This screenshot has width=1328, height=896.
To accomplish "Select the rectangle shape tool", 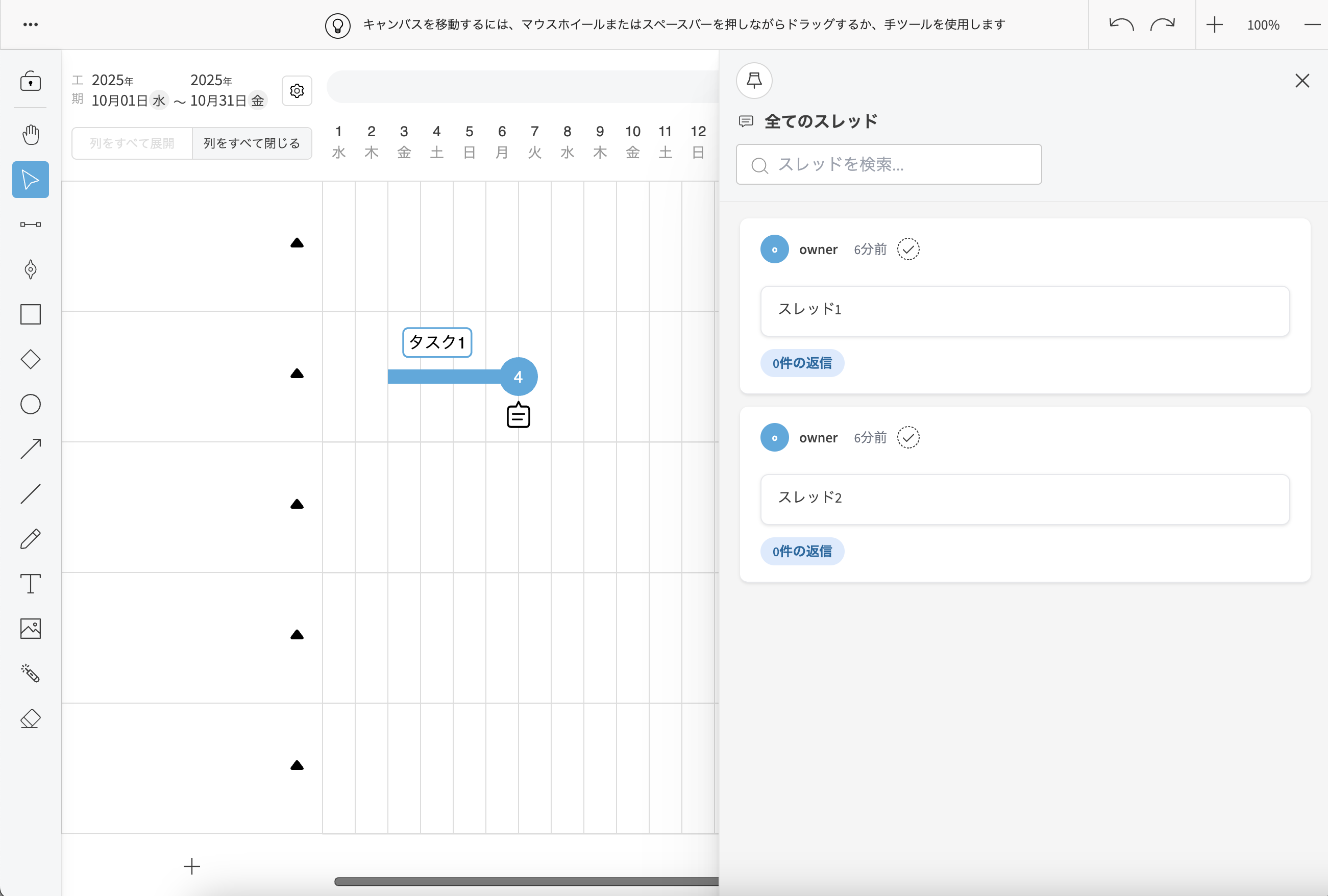I will pos(30,314).
